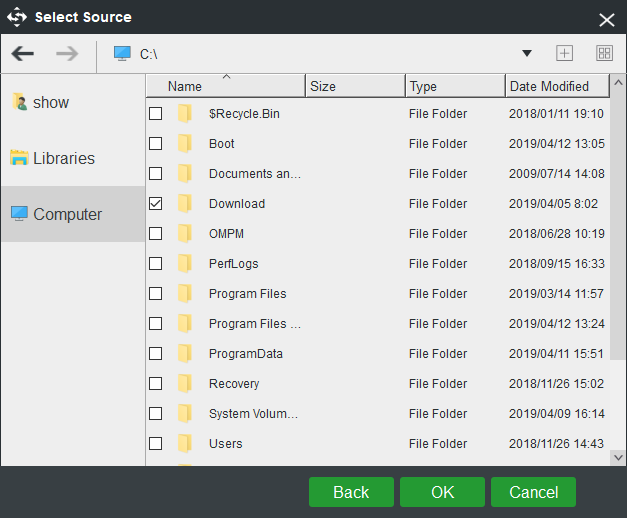Click the back navigation arrow icon

point(22,54)
